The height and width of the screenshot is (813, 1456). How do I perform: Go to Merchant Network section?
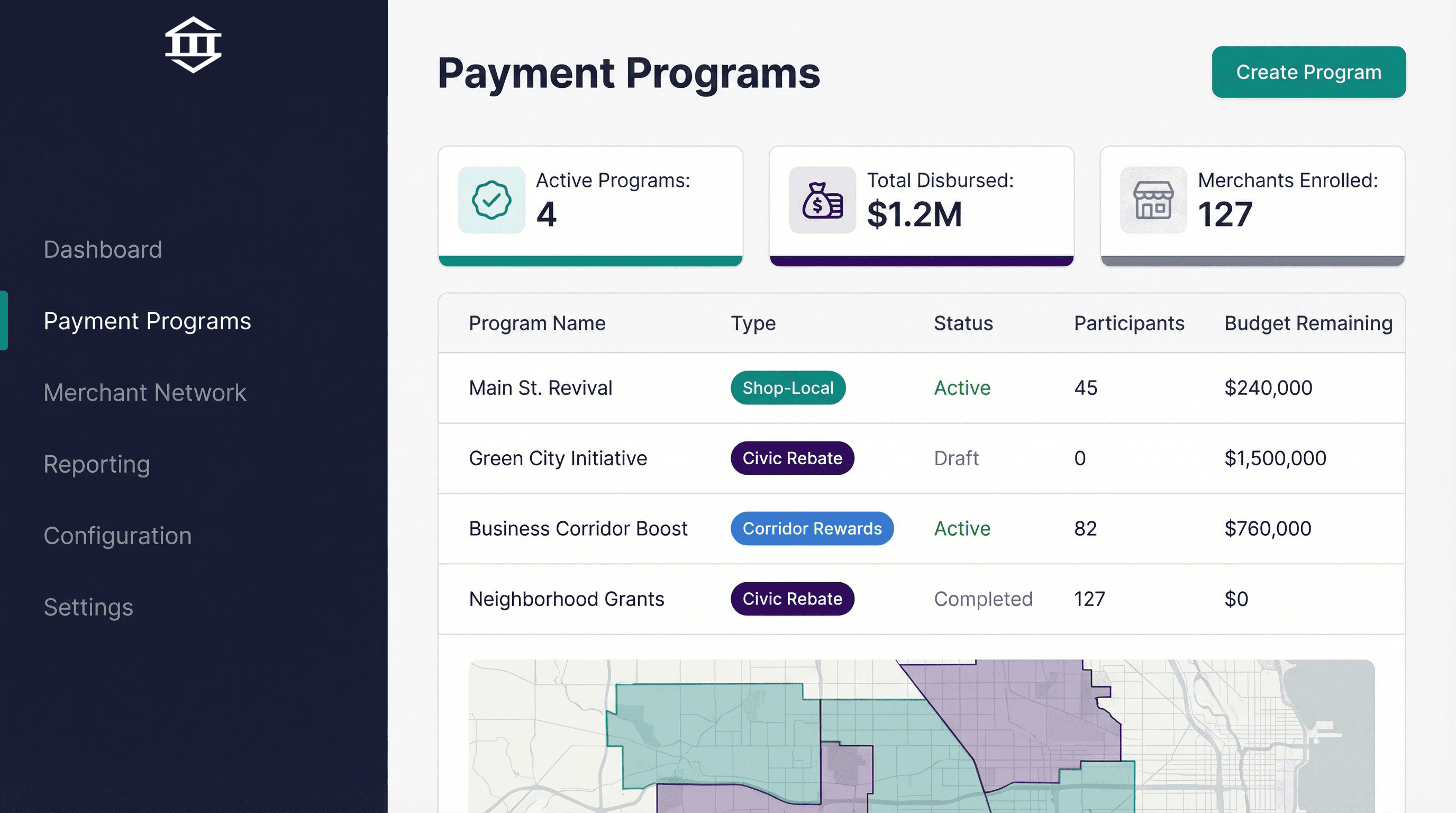[144, 392]
